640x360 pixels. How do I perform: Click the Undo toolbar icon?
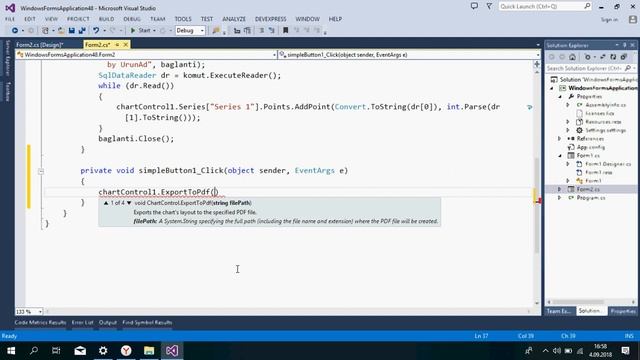96,31
